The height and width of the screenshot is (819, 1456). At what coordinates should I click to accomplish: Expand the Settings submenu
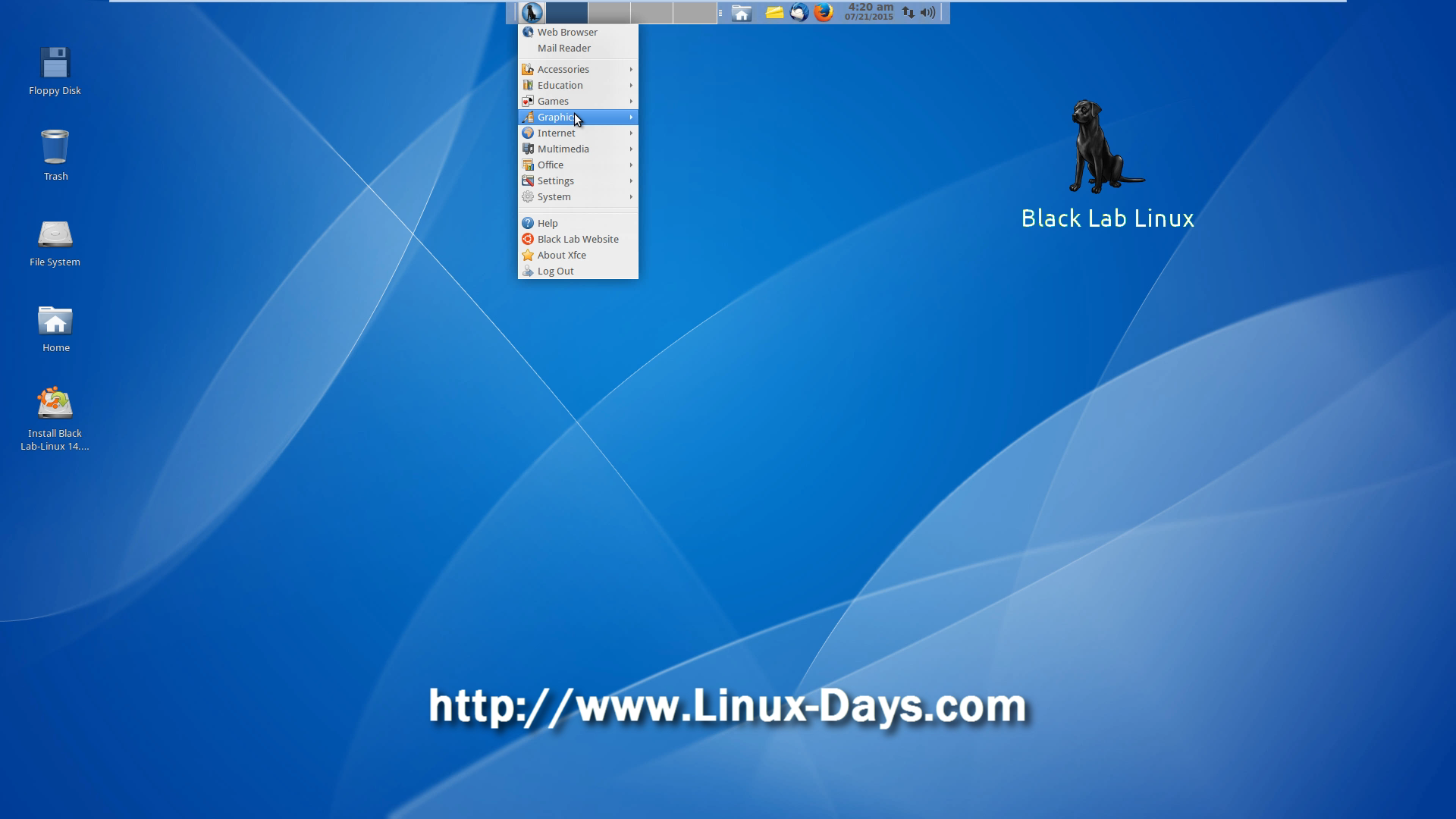[x=578, y=180]
